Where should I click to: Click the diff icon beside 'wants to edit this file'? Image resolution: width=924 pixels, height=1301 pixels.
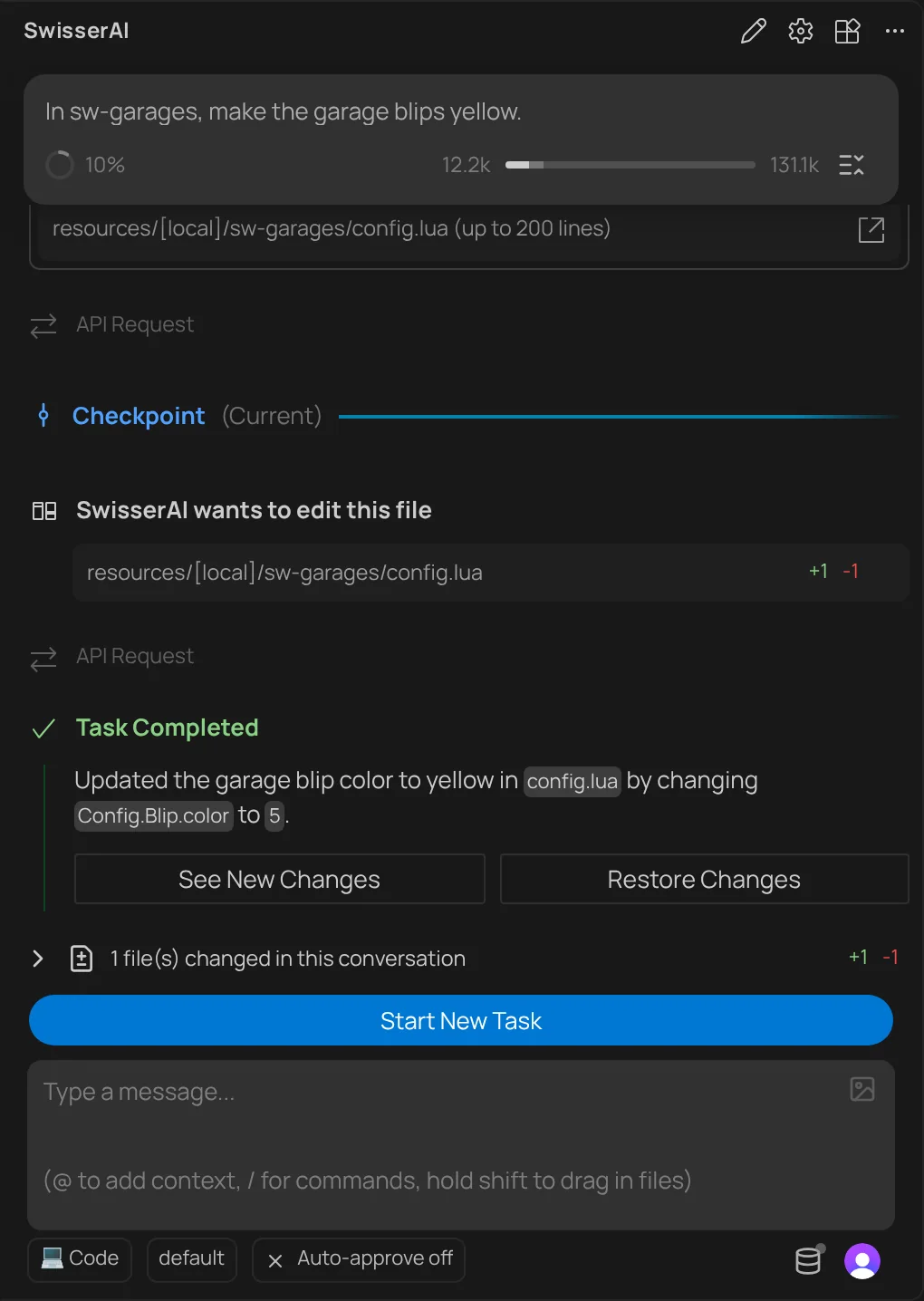(44, 511)
